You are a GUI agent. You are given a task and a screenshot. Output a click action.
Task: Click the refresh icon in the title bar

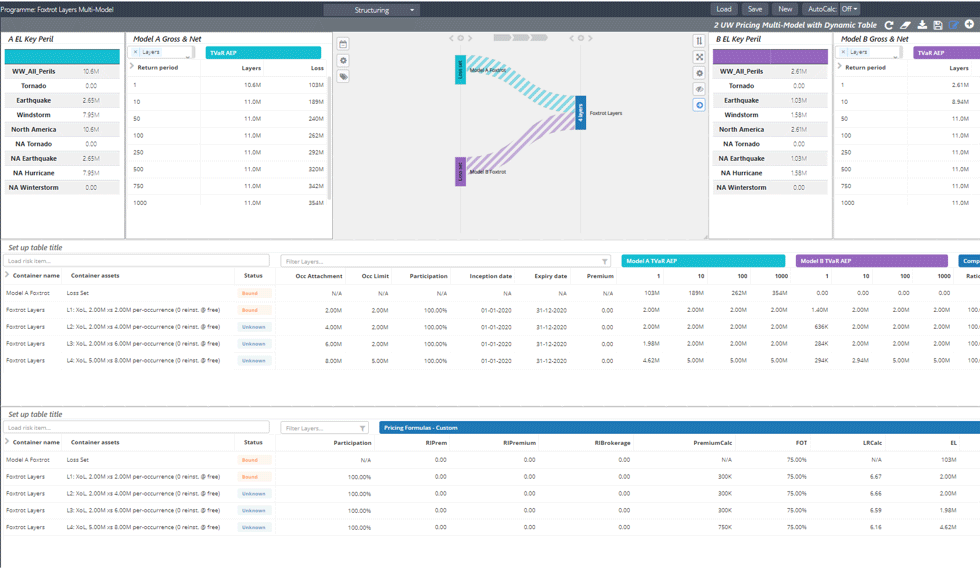point(888,25)
